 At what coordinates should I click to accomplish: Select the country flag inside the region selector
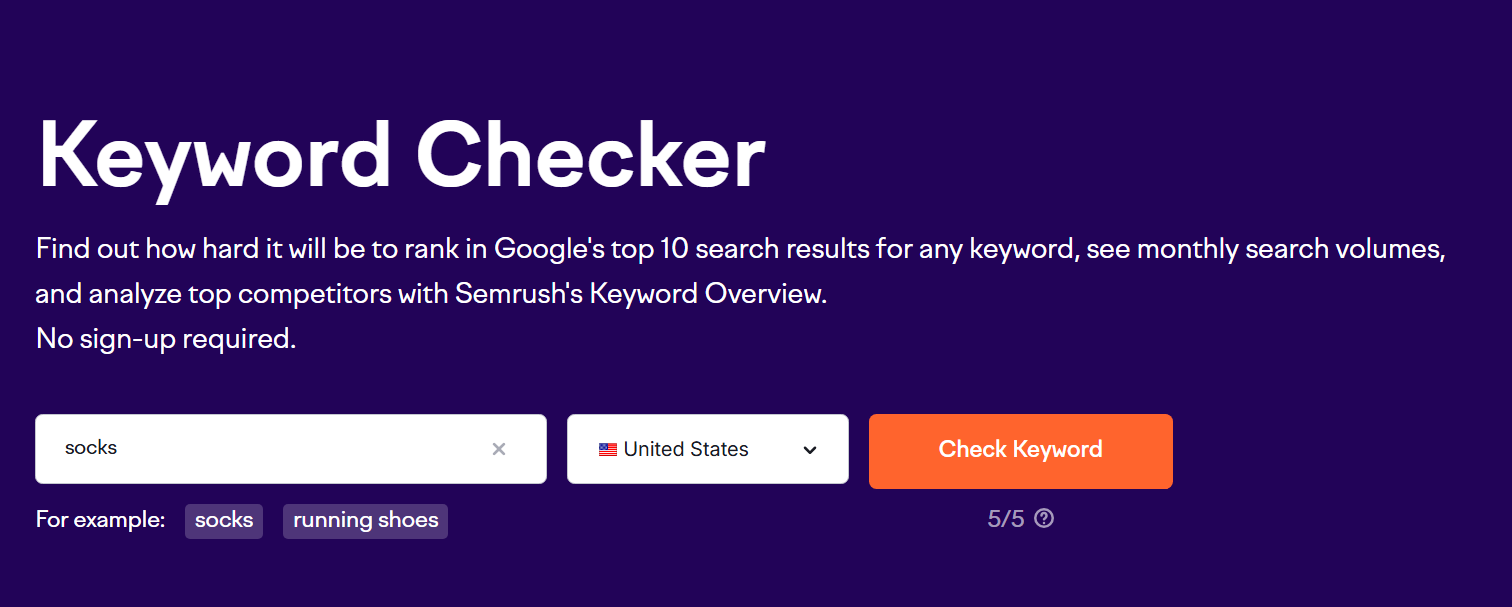coord(607,449)
